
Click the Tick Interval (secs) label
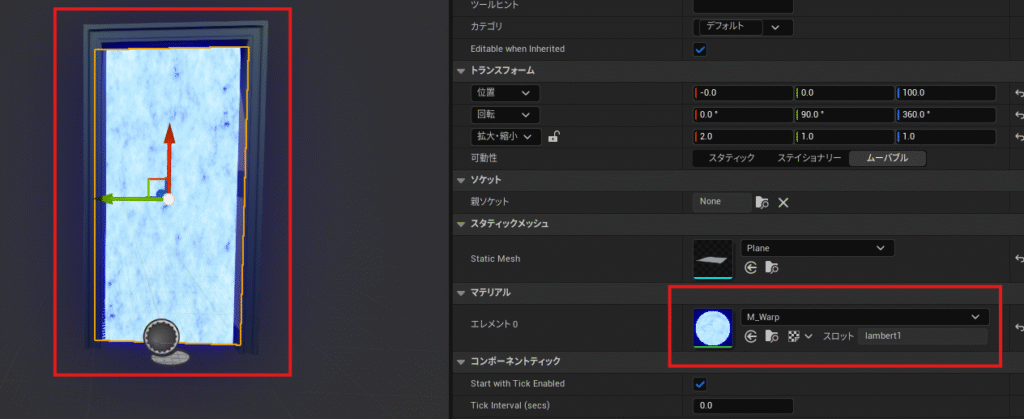(510, 406)
